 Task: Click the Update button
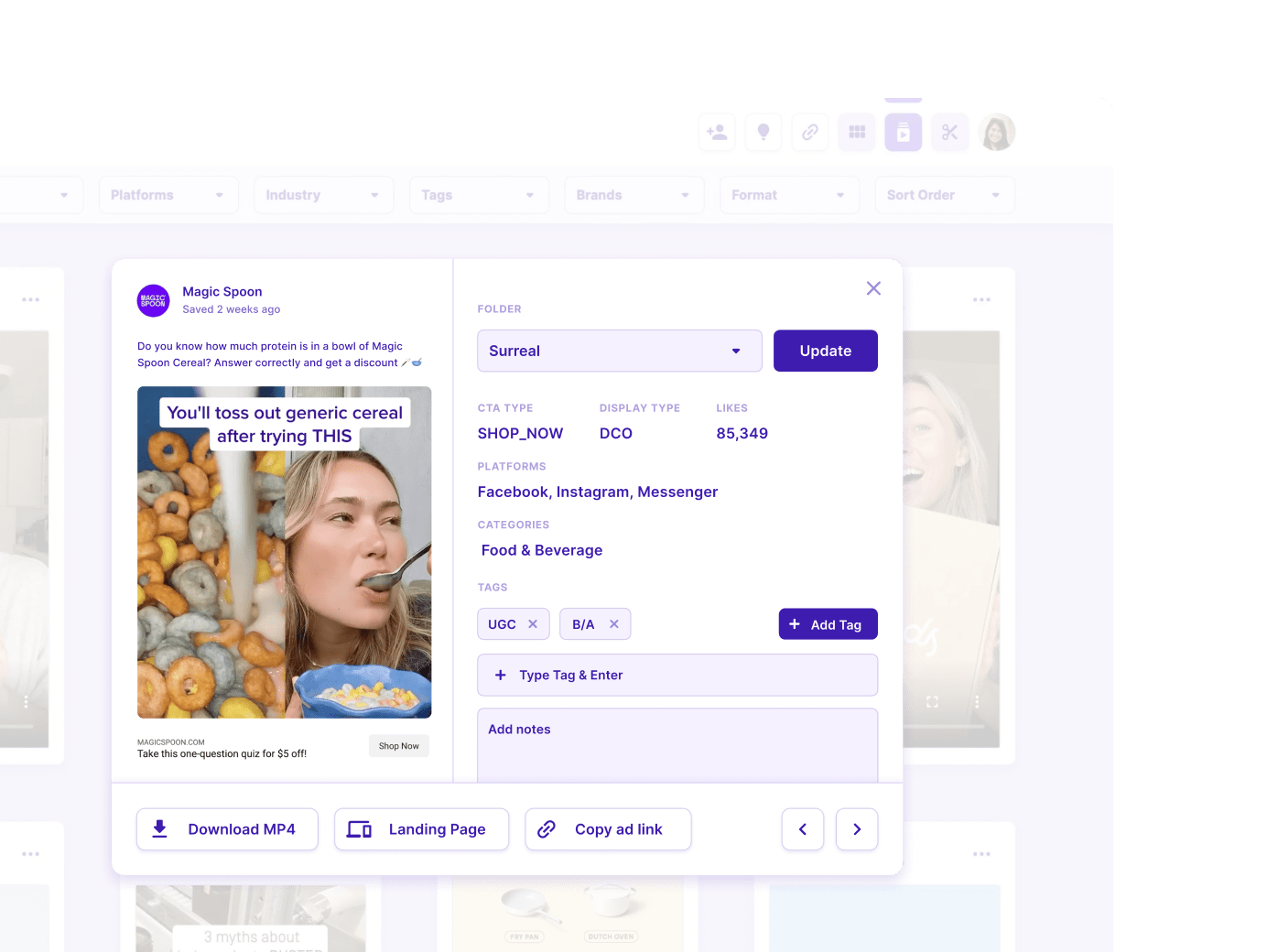pos(825,351)
